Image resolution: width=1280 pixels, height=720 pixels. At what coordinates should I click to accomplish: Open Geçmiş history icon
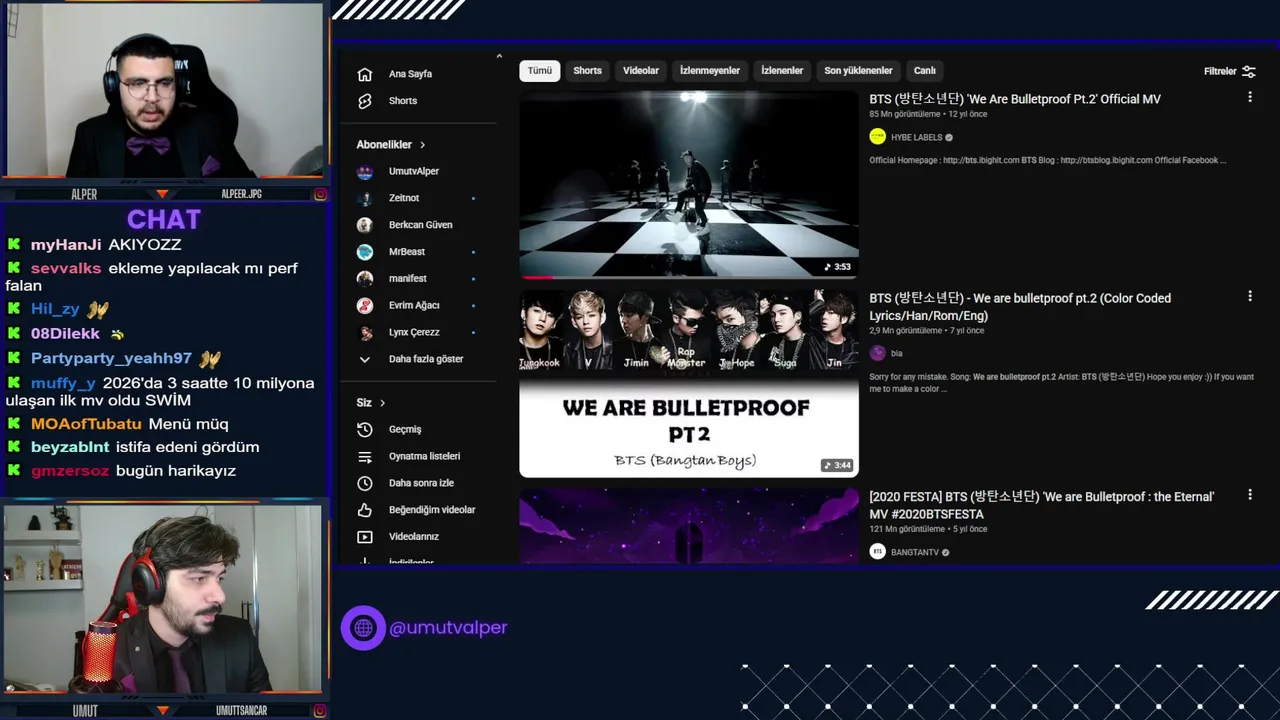(x=365, y=429)
